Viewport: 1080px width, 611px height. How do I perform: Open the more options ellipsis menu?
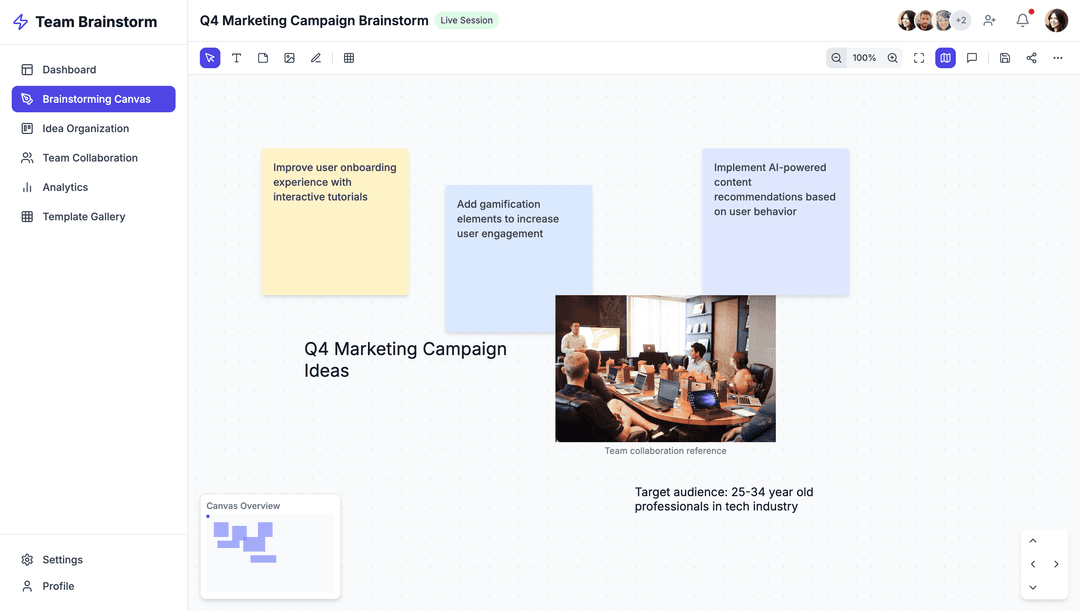pyautogui.click(x=1057, y=57)
